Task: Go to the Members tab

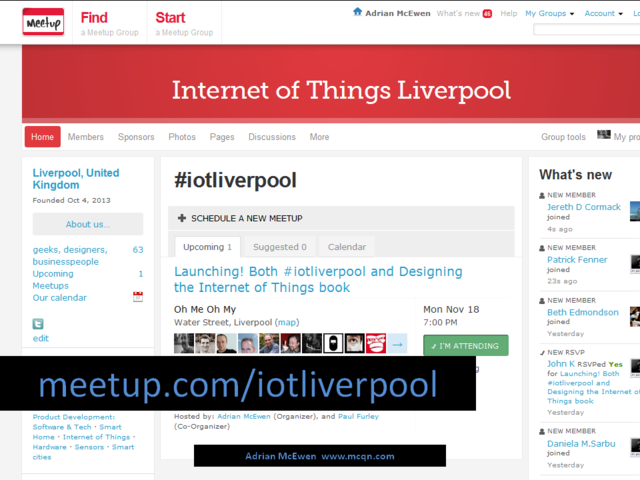Action: pos(86,137)
